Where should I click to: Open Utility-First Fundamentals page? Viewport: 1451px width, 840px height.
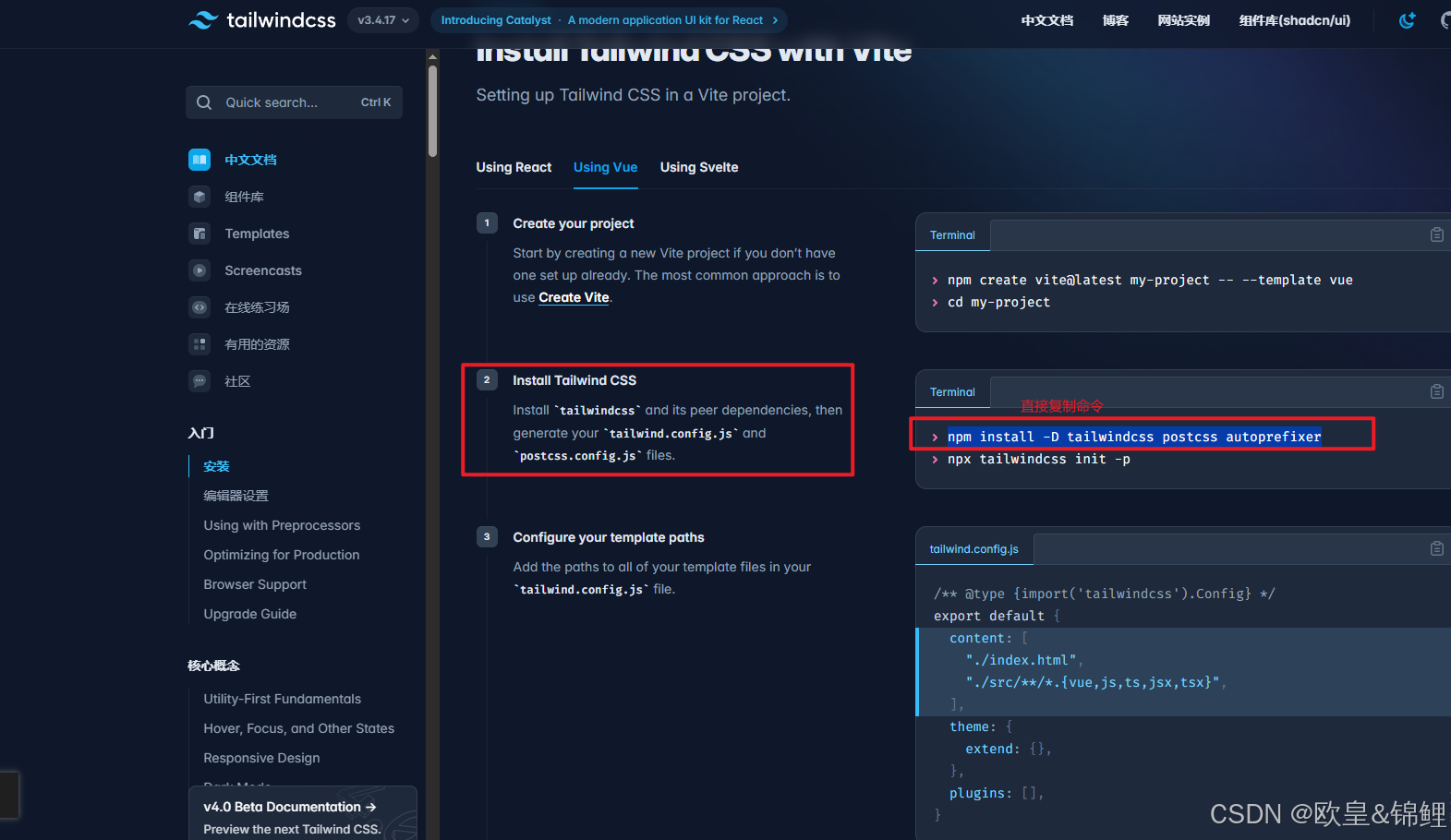pyautogui.click(x=282, y=699)
